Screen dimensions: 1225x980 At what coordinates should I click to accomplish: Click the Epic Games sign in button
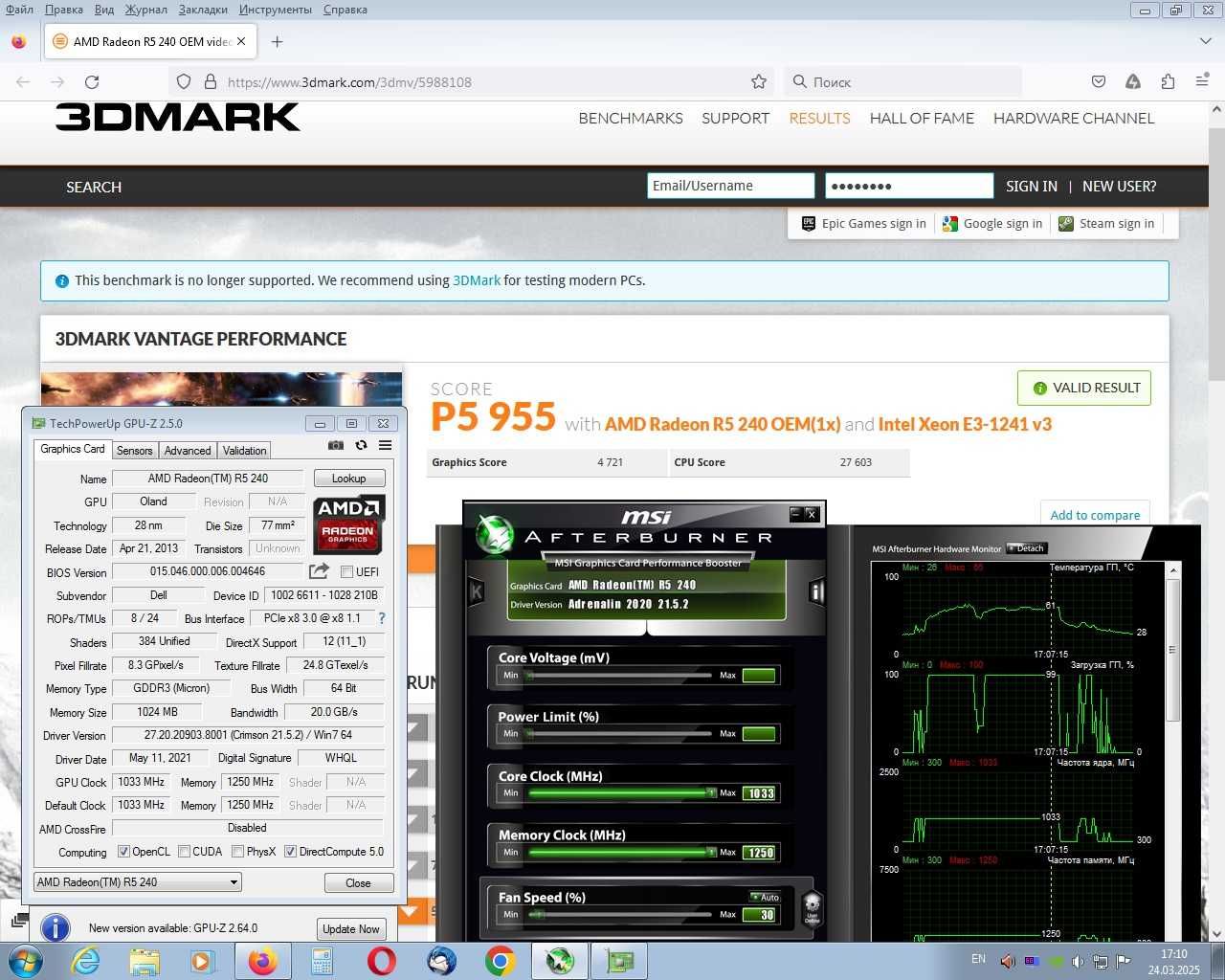pos(864,224)
